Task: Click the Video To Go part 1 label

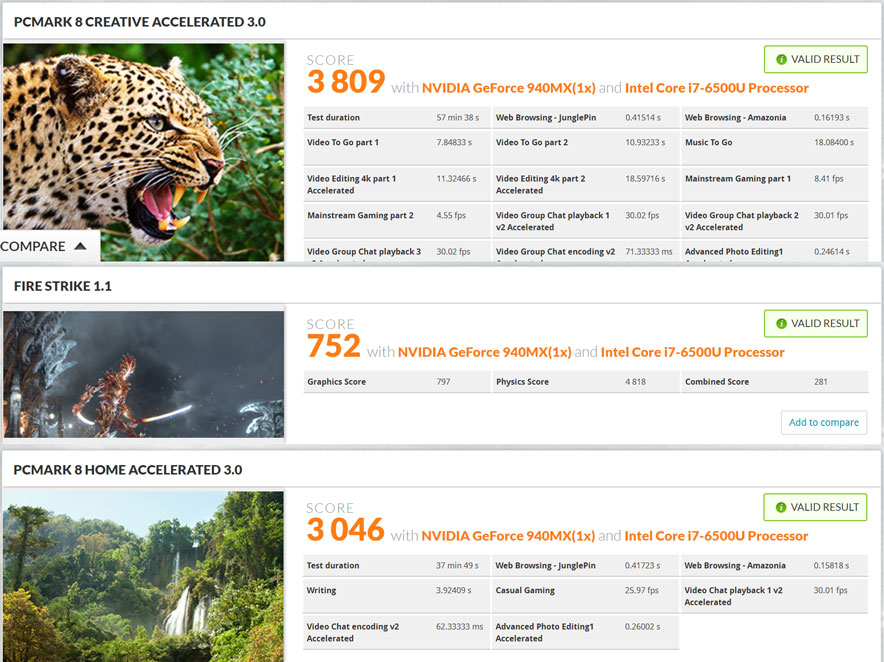Action: tap(343, 142)
